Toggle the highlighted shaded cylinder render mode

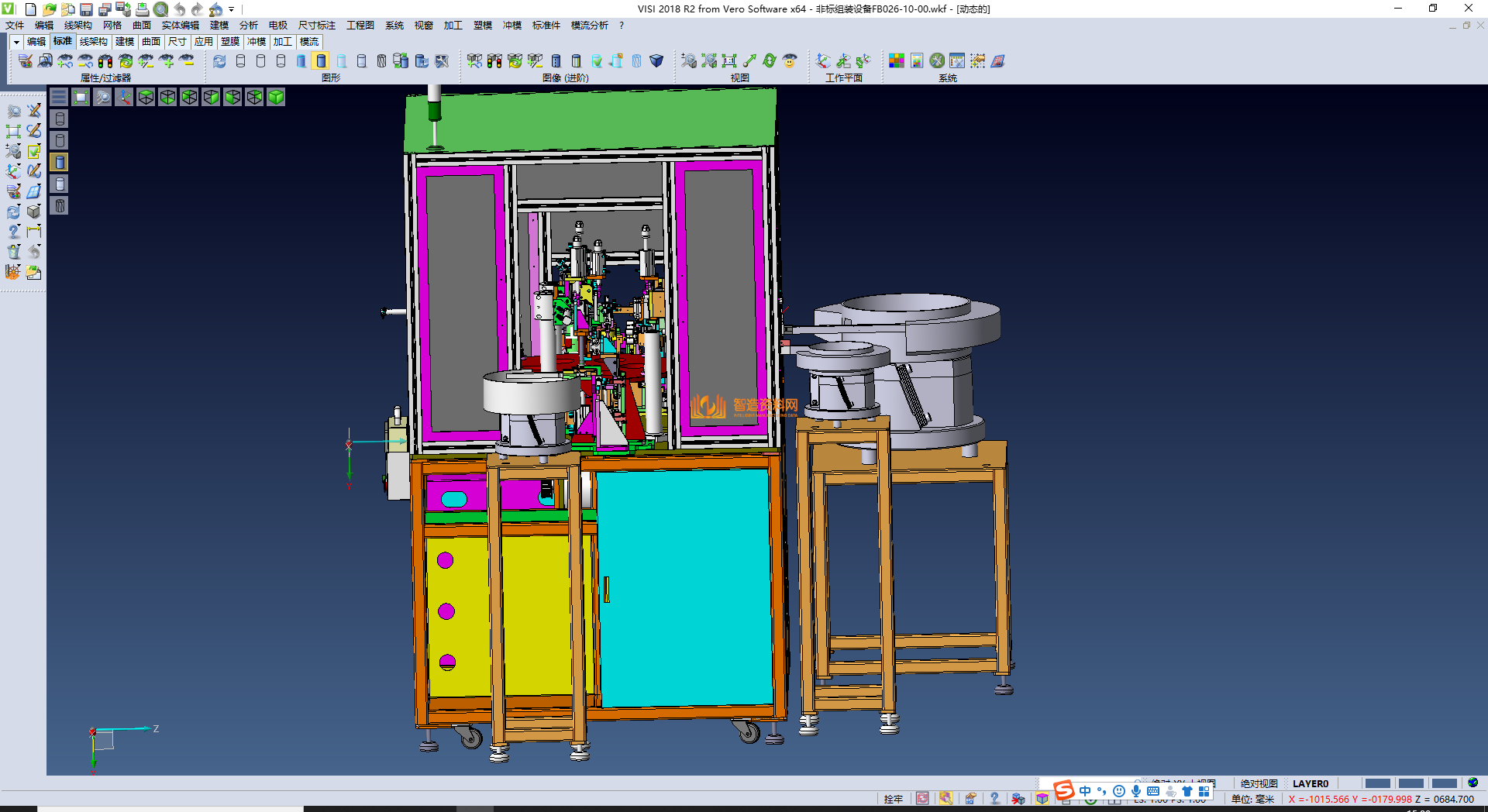pos(321,60)
